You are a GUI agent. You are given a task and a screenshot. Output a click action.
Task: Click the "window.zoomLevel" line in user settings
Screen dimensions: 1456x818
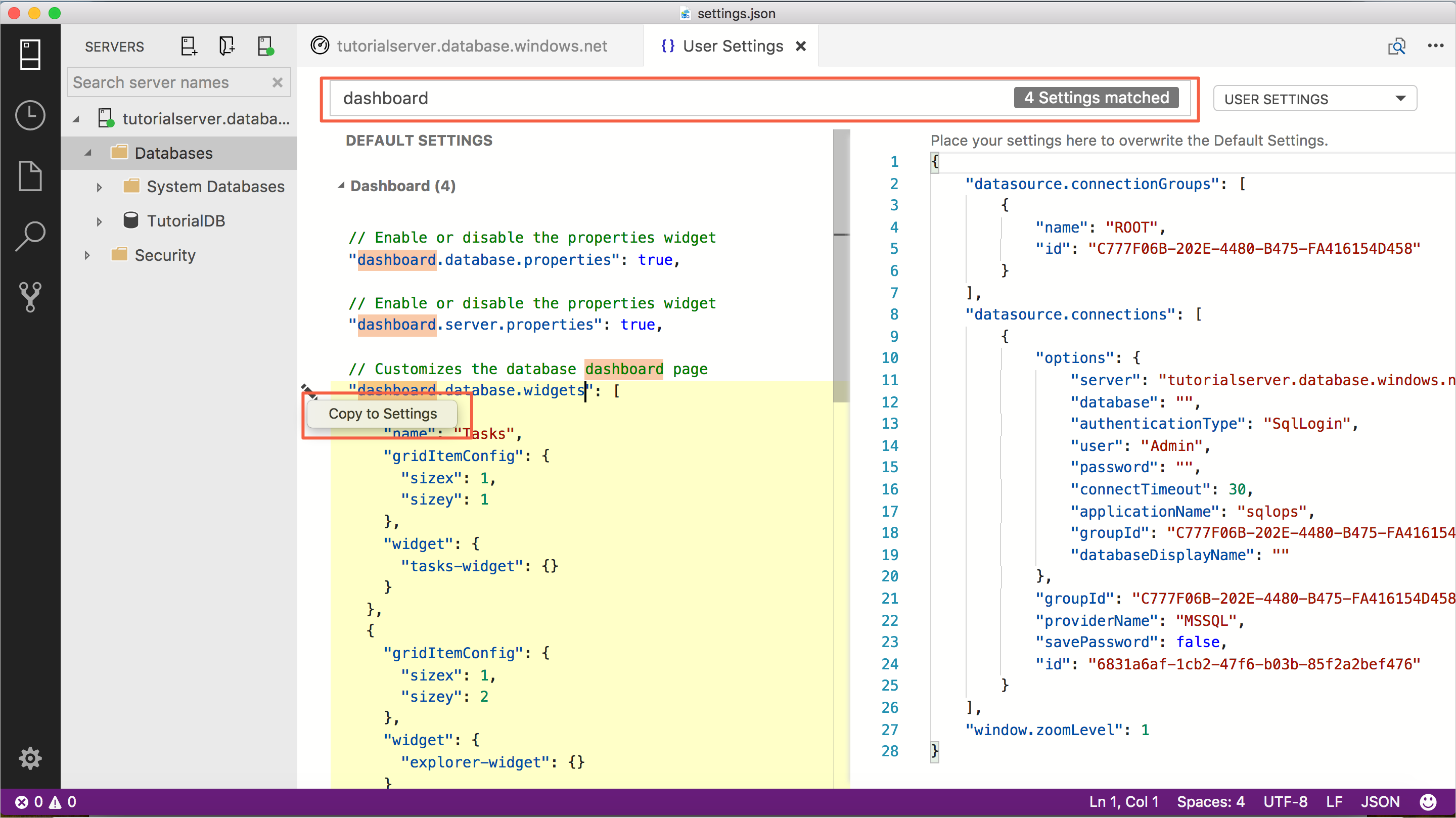click(1057, 730)
